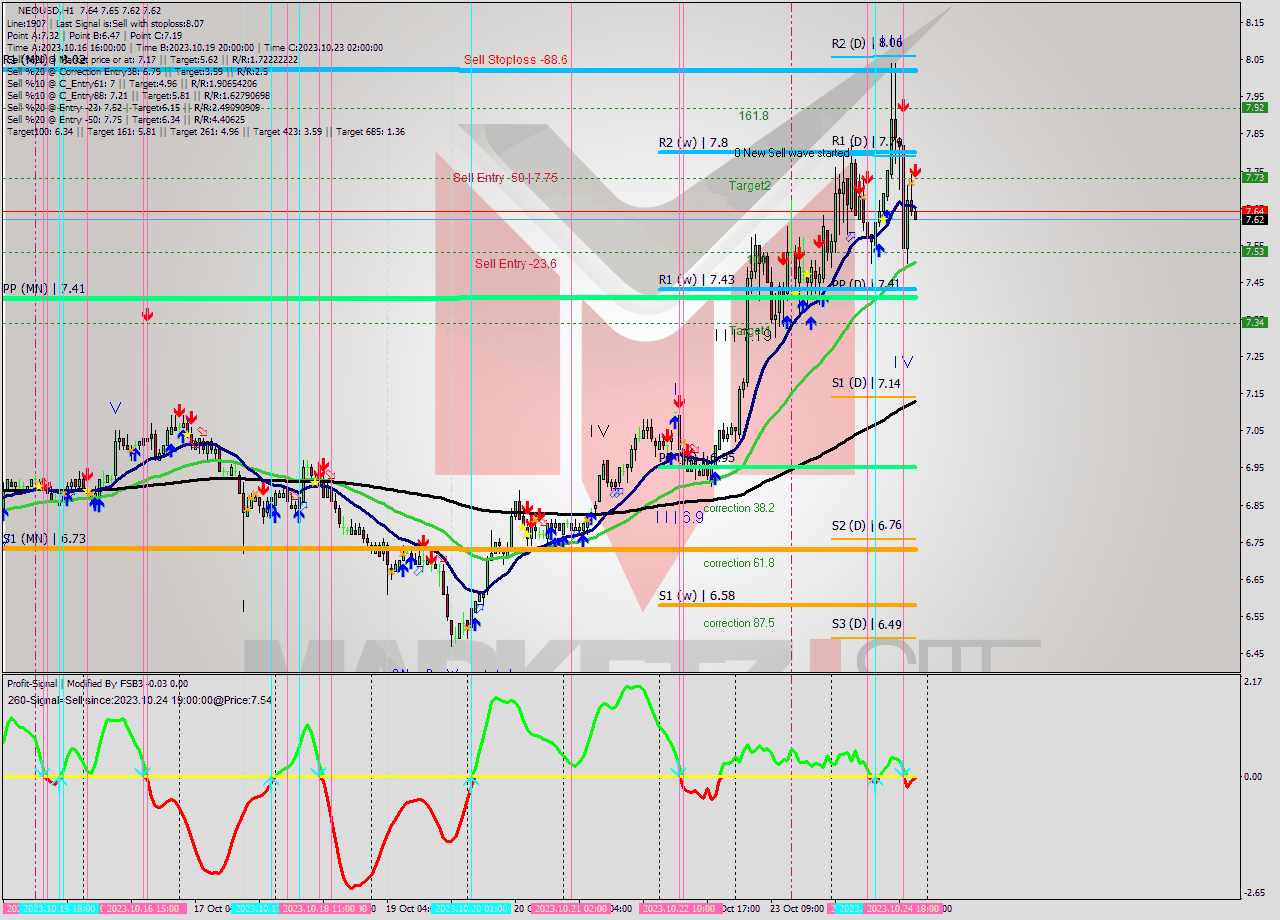The width and height of the screenshot is (1280, 920).
Task: Click the 'R2 (w) | 7.8' pivot label
Action: [693, 143]
